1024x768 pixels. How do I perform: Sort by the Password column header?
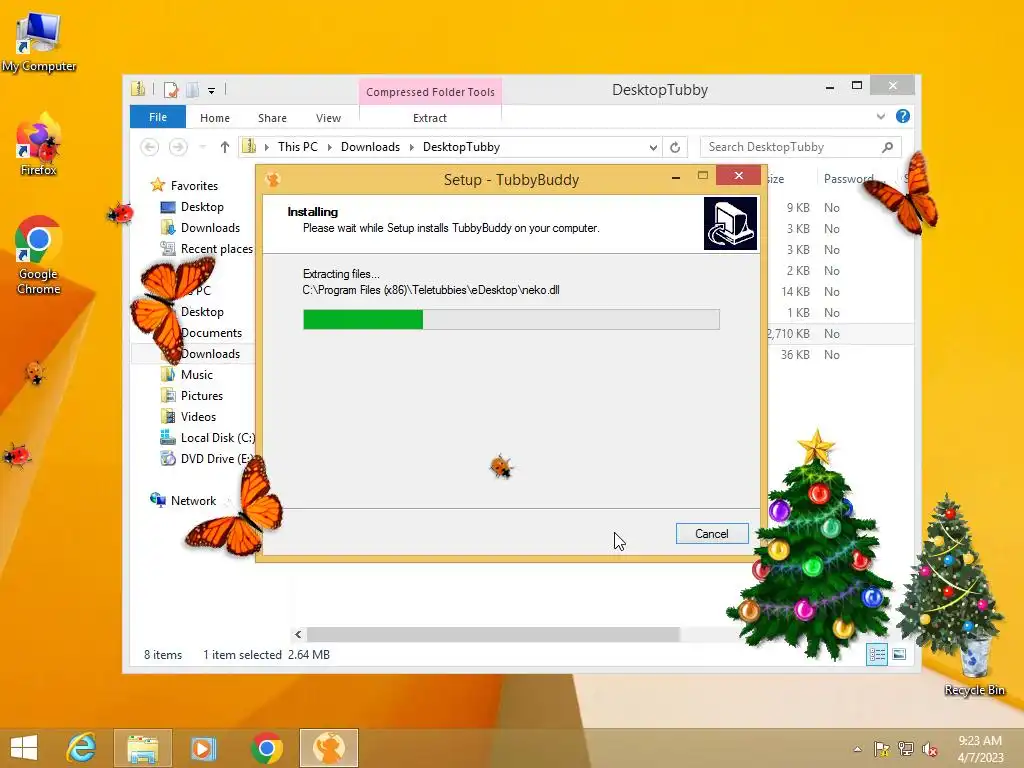(x=849, y=178)
